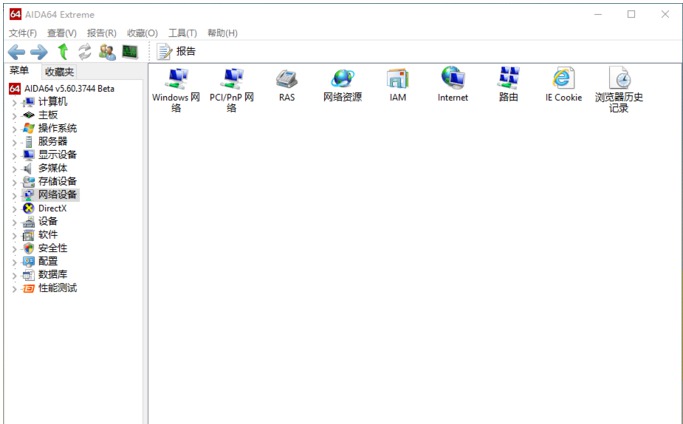Image resolution: width=683 pixels, height=424 pixels.
Task: Go forward with the blue right arrow
Action: [x=39, y=52]
